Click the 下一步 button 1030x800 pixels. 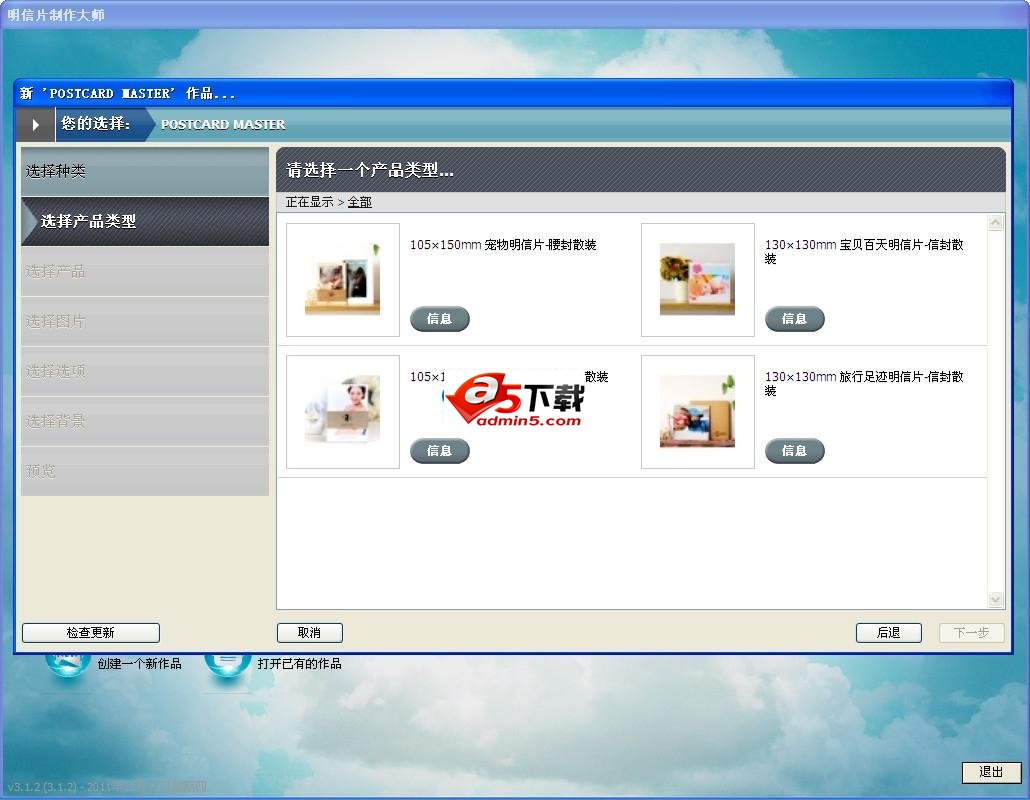[x=972, y=633]
